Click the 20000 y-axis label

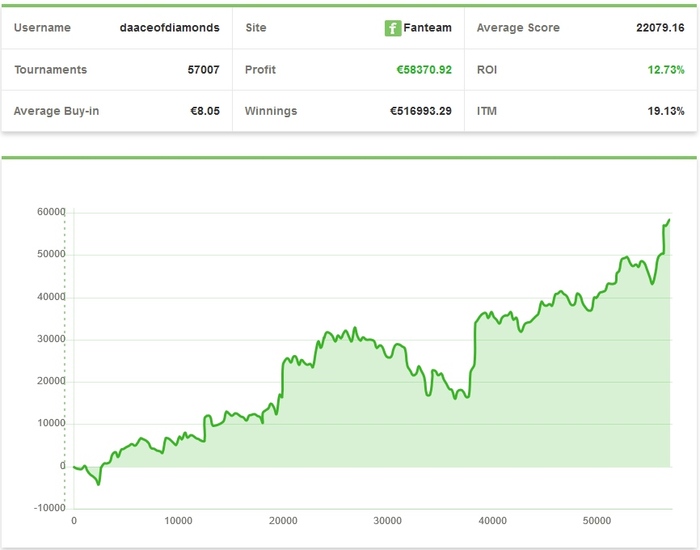51,381
